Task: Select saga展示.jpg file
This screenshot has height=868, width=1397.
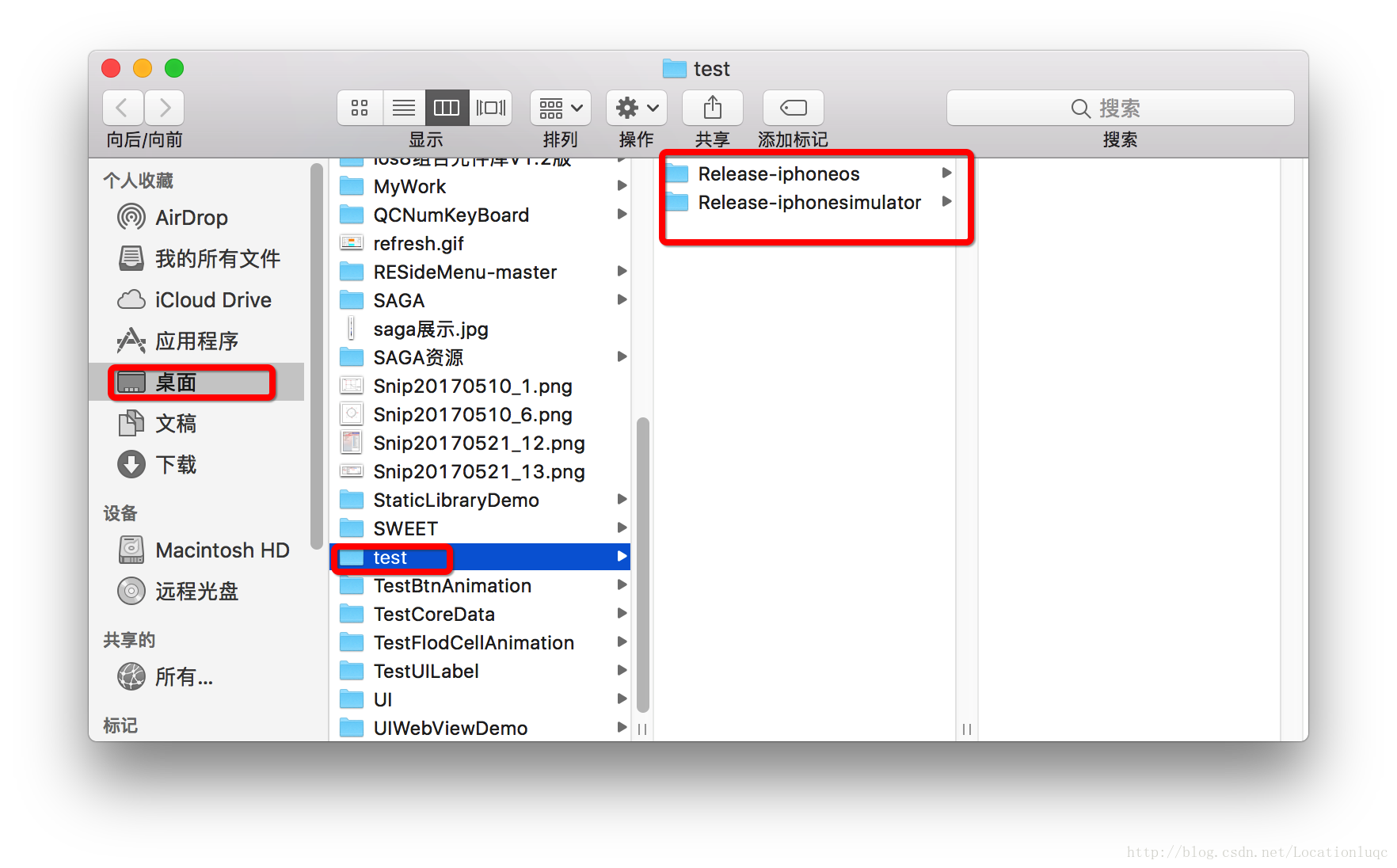Action: tap(480, 329)
